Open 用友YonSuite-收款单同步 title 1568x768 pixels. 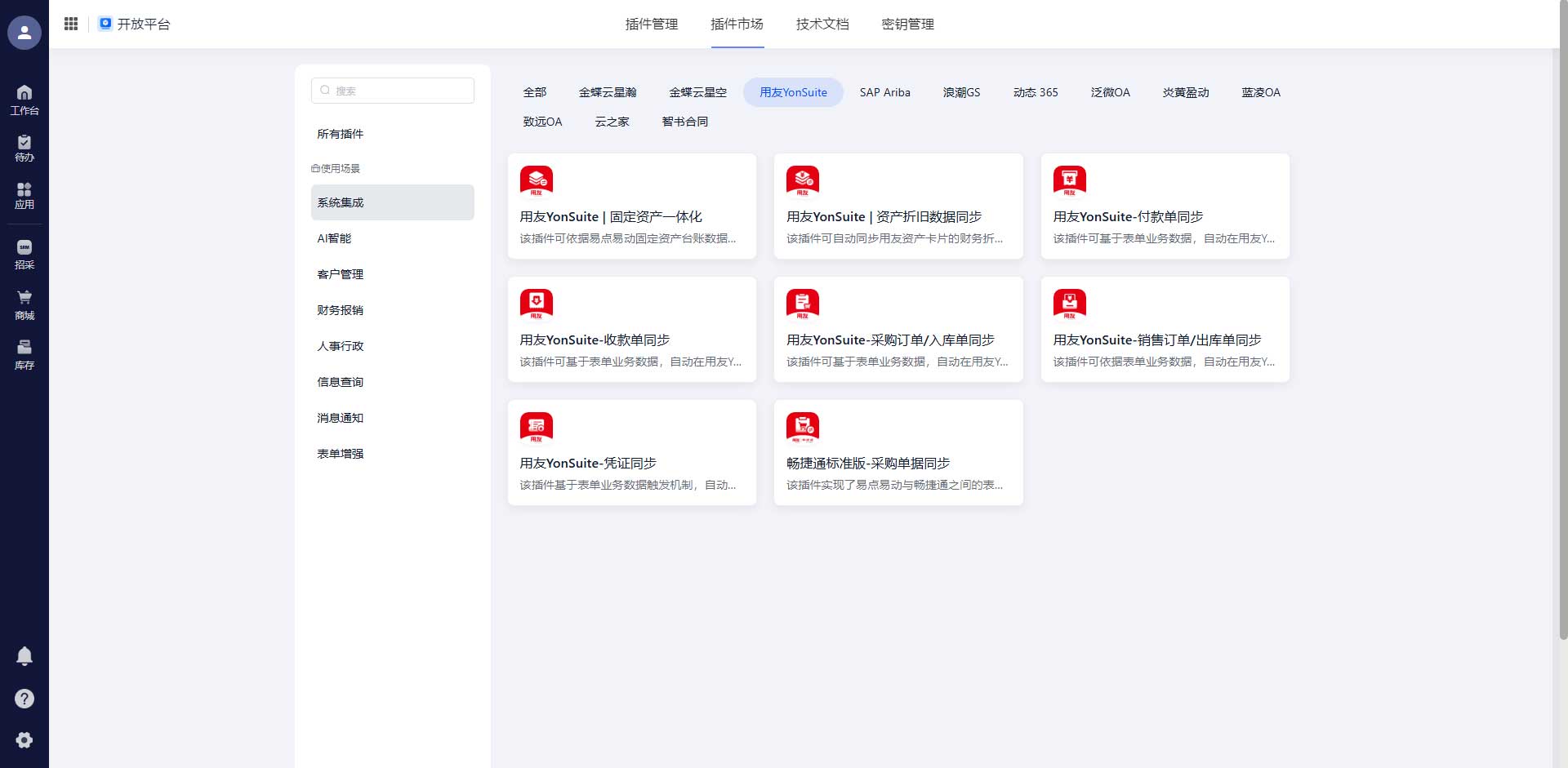click(595, 340)
